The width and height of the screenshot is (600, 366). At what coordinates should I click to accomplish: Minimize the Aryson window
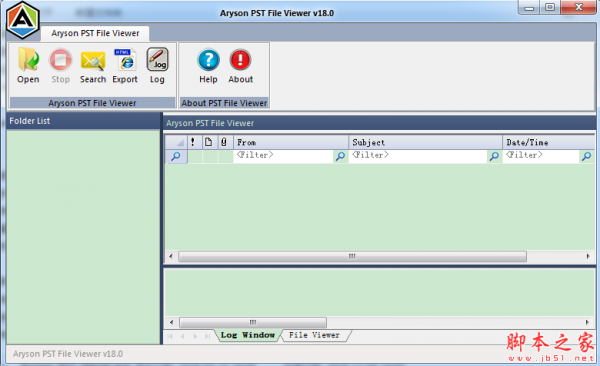pyautogui.click(x=529, y=7)
